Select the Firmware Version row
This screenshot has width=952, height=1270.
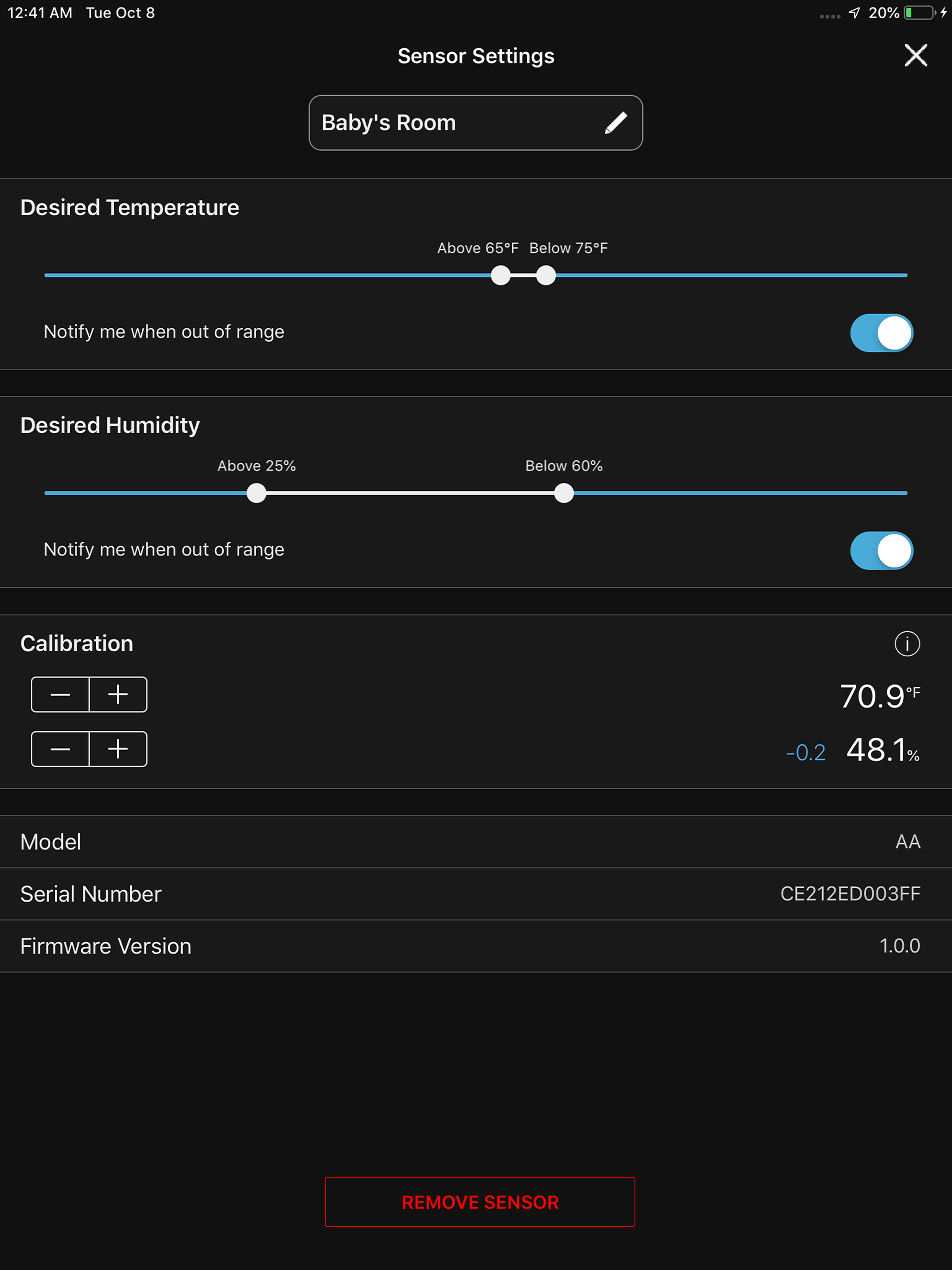(476, 946)
